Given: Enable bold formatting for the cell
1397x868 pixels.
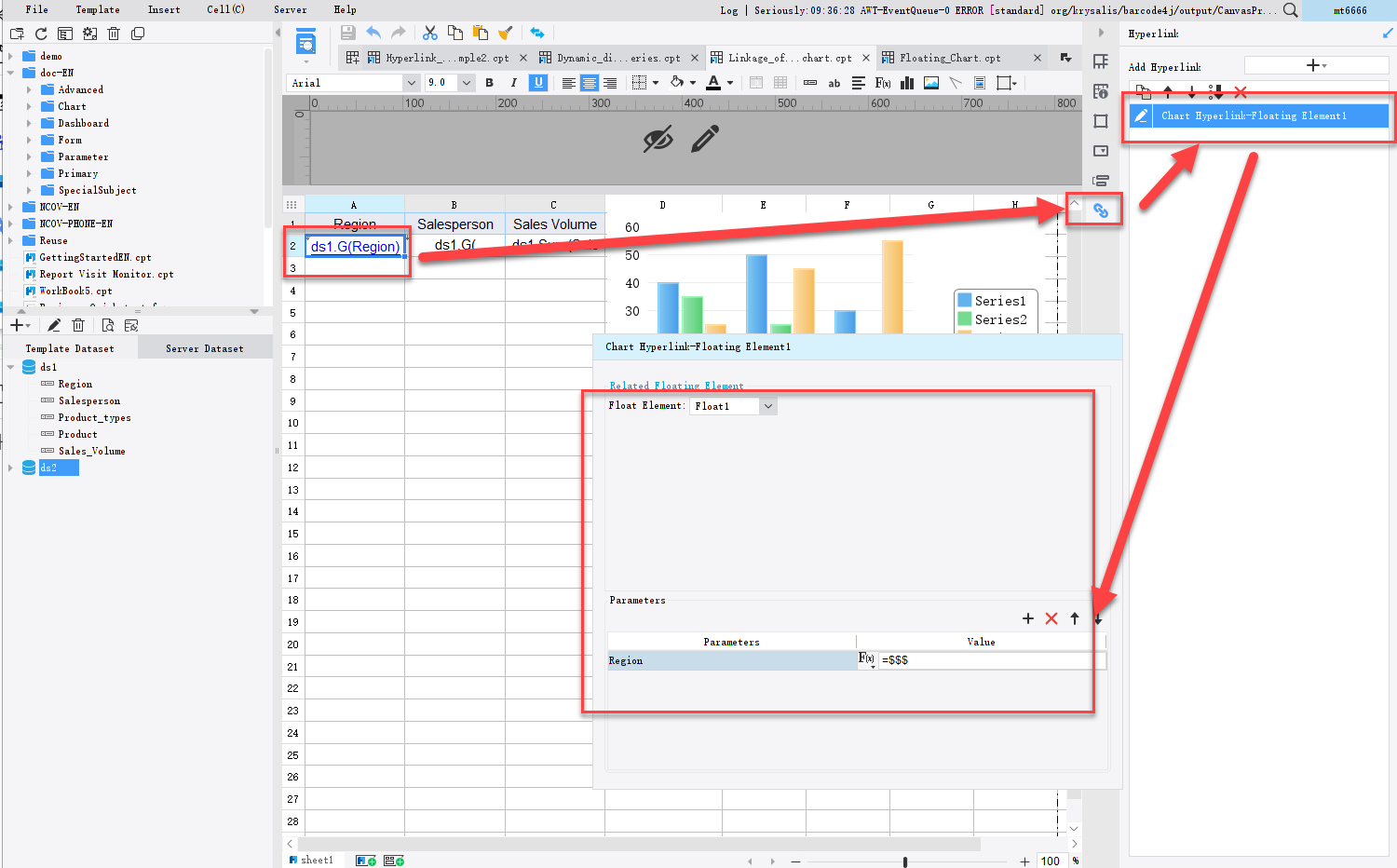Looking at the screenshot, I should (x=489, y=83).
